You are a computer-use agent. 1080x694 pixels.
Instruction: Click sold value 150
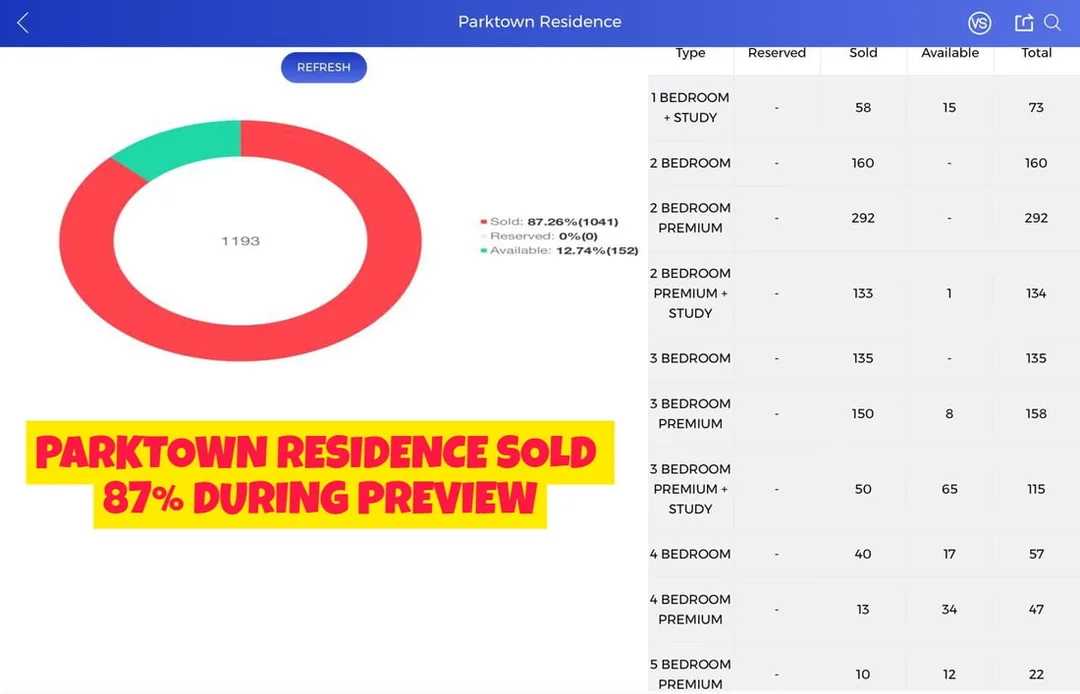pos(863,414)
